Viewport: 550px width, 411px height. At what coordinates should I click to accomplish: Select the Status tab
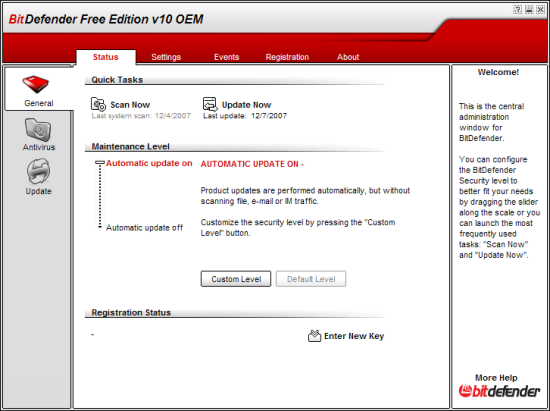pyautogui.click(x=106, y=57)
